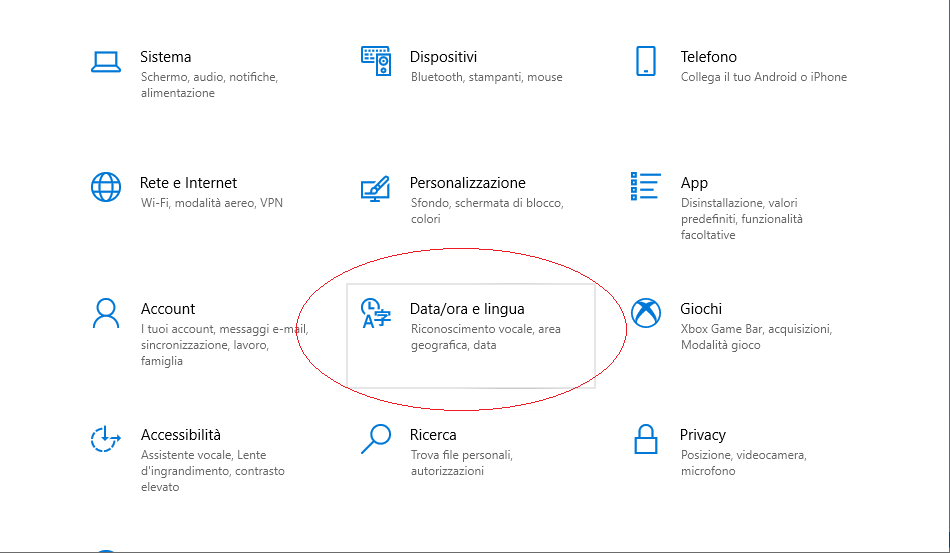
Task: Click "Sfondo, schermata di blocco, colori"
Action: coord(487,211)
